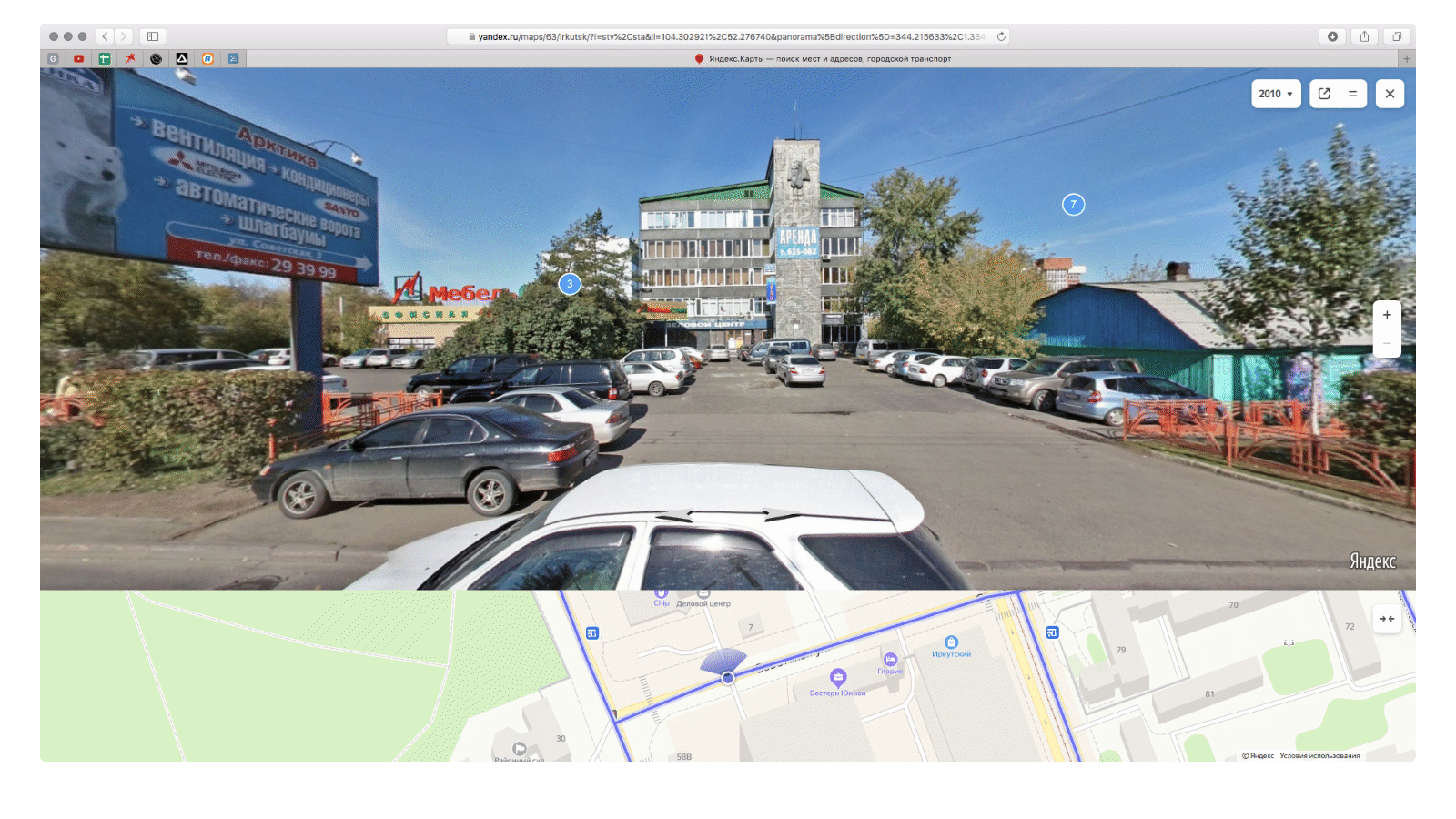Click building number 72 on the map
Image resolution: width=1456 pixels, height=819 pixels.
(x=1350, y=626)
